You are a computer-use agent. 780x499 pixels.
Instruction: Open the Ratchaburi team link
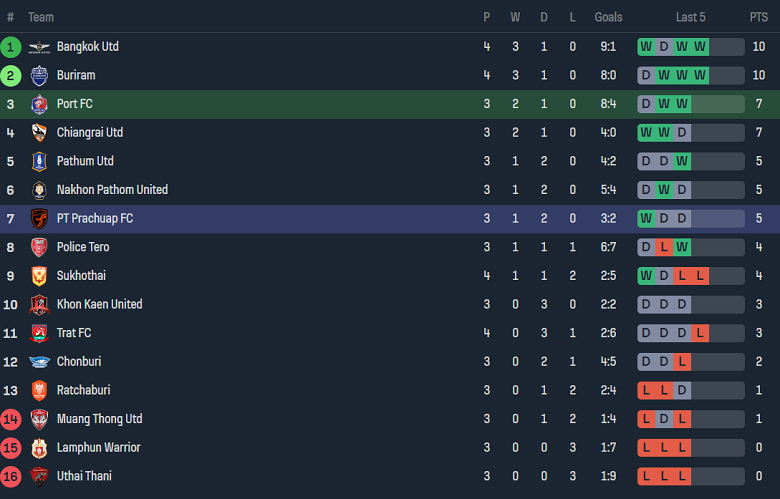tap(83, 390)
